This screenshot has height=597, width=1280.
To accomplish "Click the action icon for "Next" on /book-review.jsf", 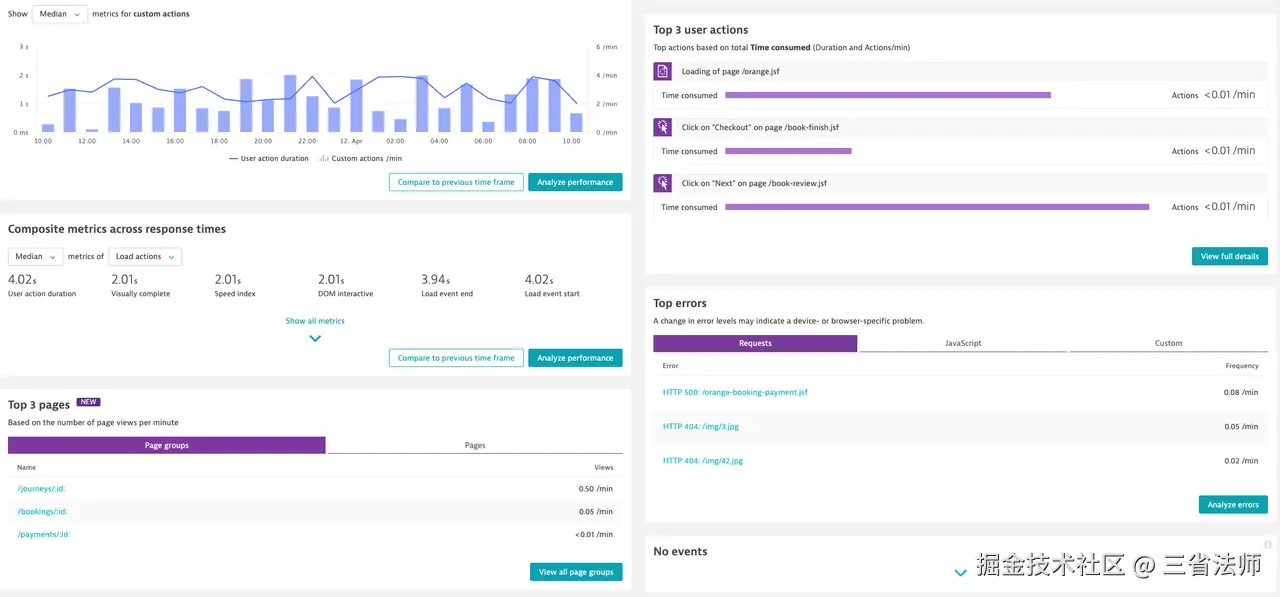I will (x=662, y=184).
